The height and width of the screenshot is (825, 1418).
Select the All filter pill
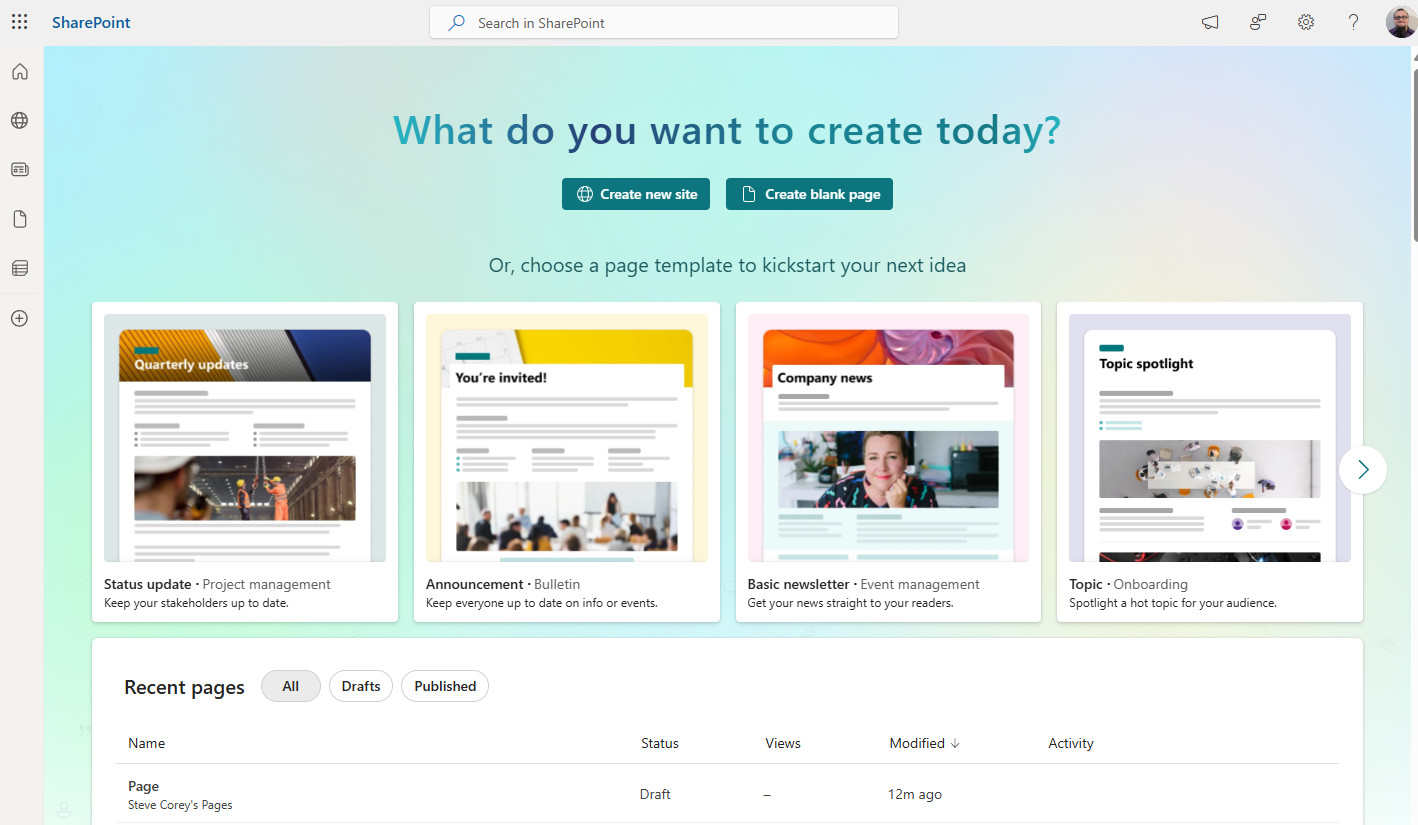291,686
